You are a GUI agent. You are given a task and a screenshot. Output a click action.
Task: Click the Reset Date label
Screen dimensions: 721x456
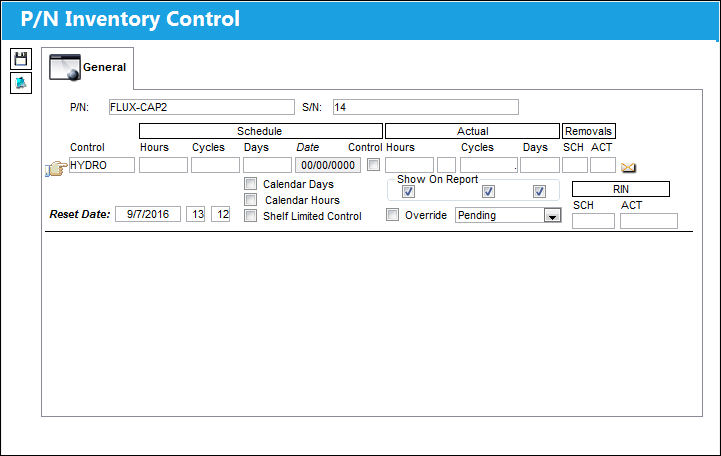[x=80, y=214]
